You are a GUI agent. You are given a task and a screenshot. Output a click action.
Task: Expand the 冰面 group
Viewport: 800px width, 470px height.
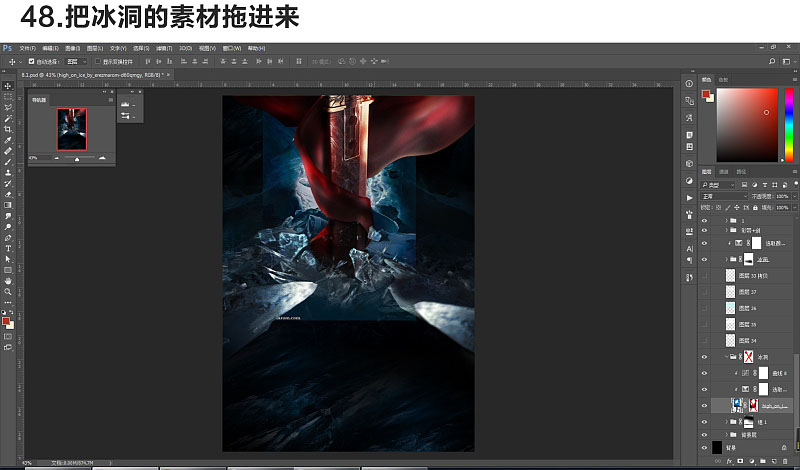[x=727, y=260]
